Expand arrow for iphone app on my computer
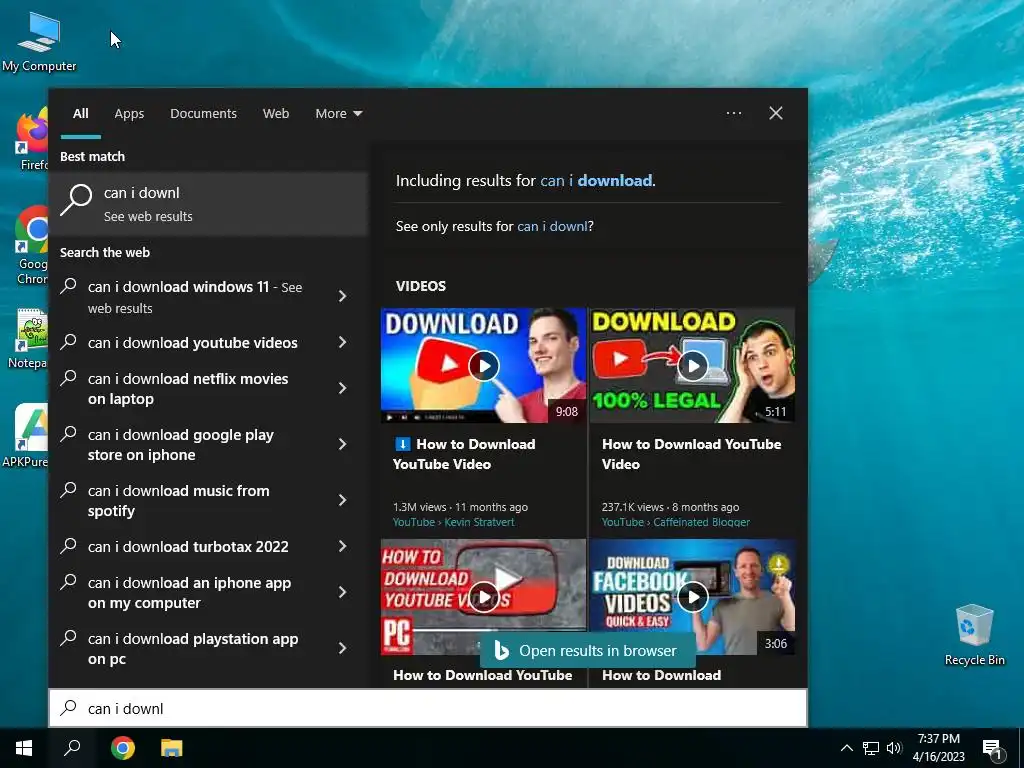 click(x=343, y=592)
